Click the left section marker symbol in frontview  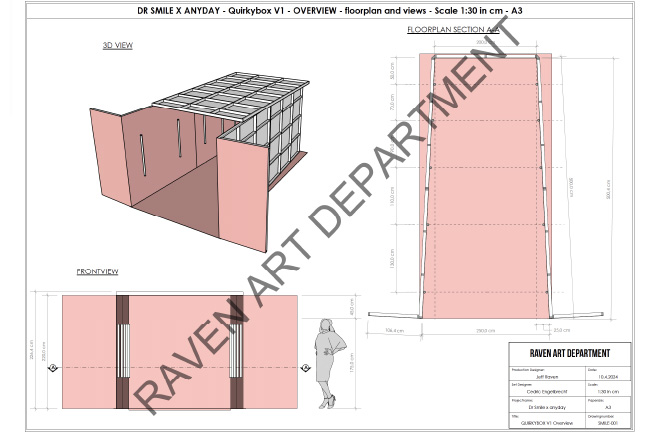[53, 369]
